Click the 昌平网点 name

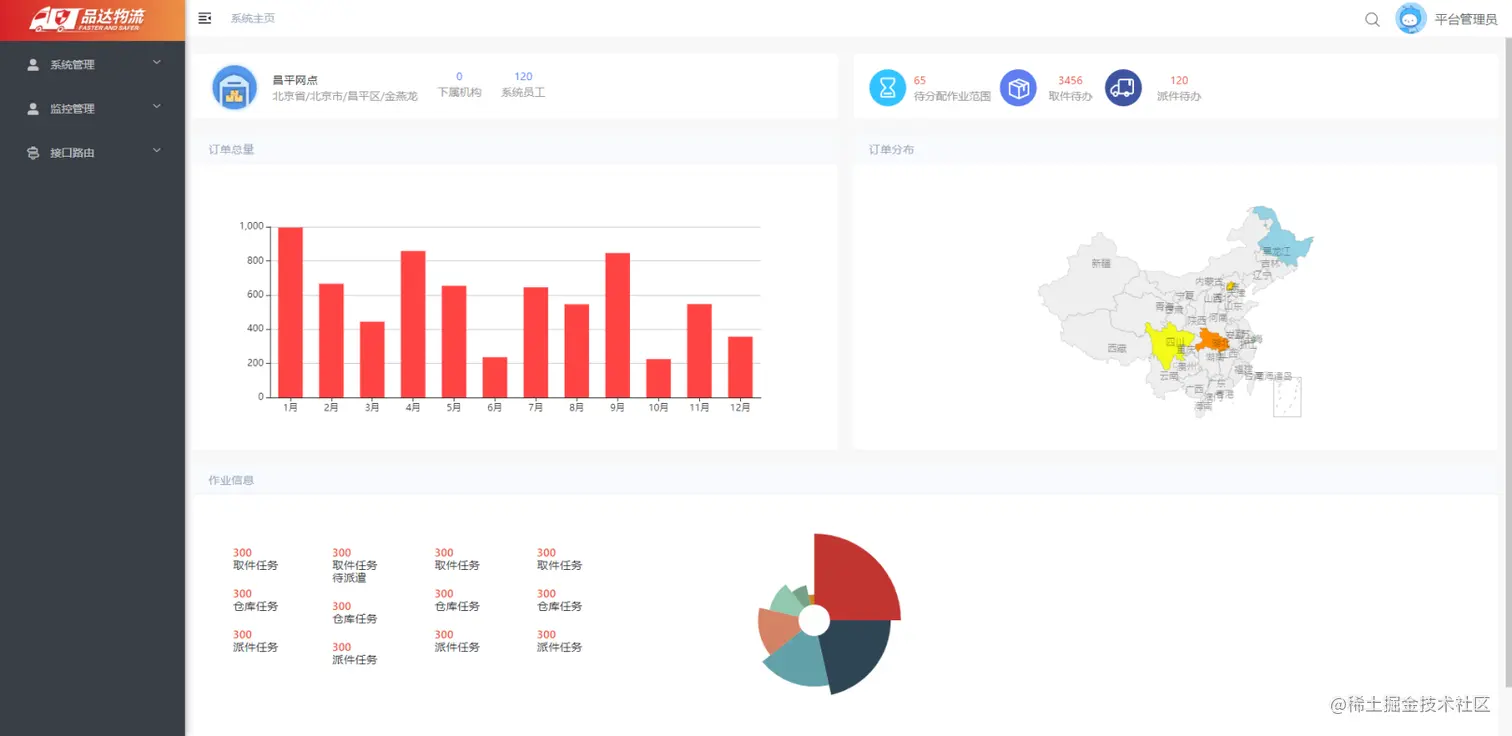[295, 80]
